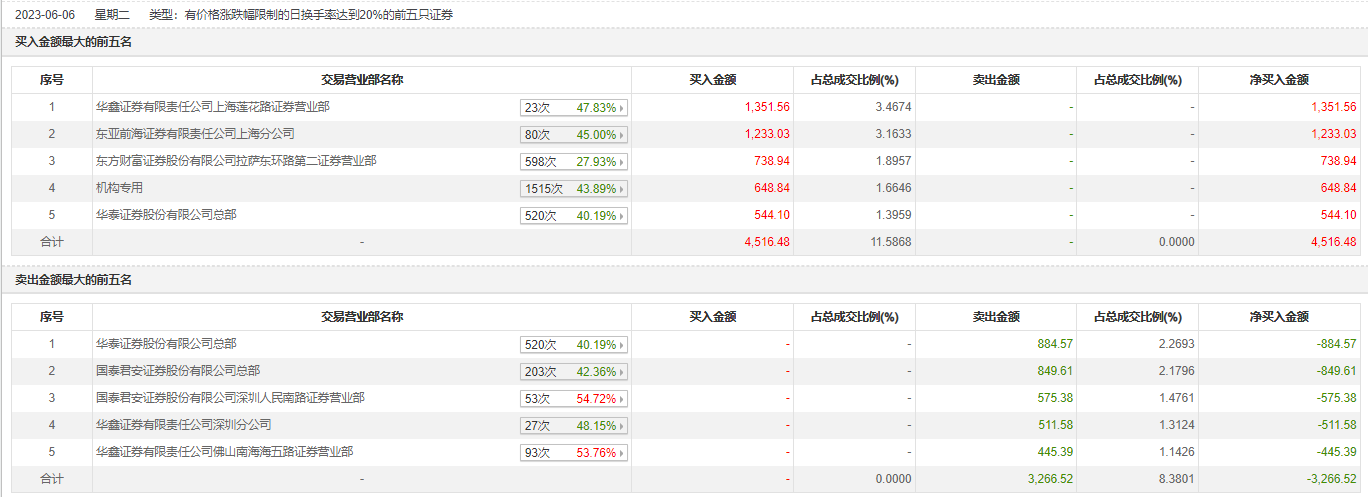Click 华鑫证券有限责任公司深圳分公司 link

click(x=182, y=425)
